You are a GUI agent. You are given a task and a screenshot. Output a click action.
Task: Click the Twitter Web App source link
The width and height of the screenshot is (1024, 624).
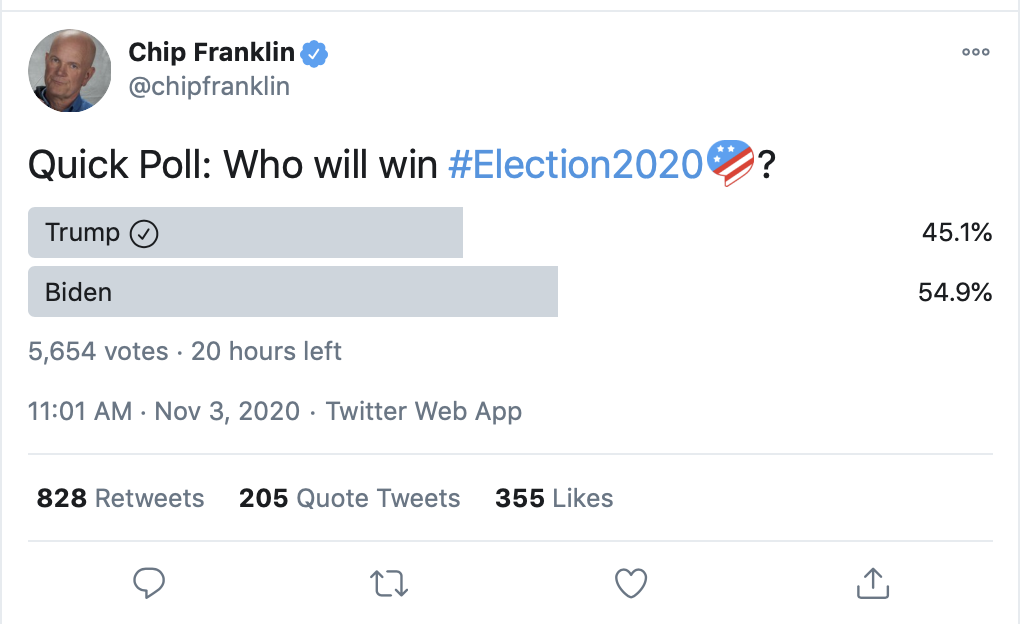click(x=424, y=411)
